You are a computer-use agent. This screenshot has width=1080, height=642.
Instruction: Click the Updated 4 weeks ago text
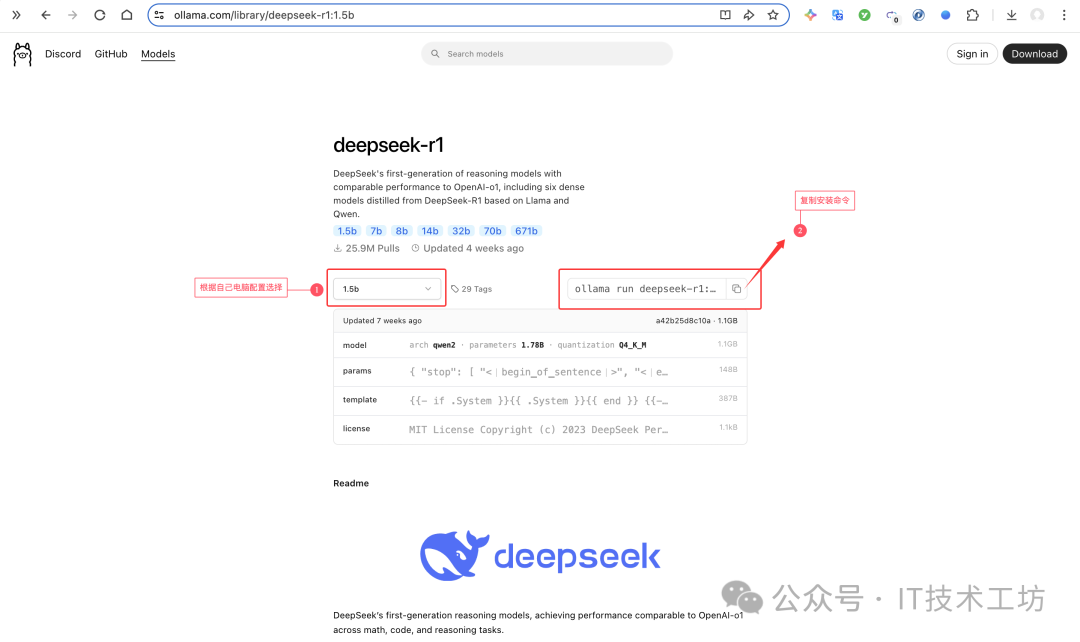pos(468,248)
